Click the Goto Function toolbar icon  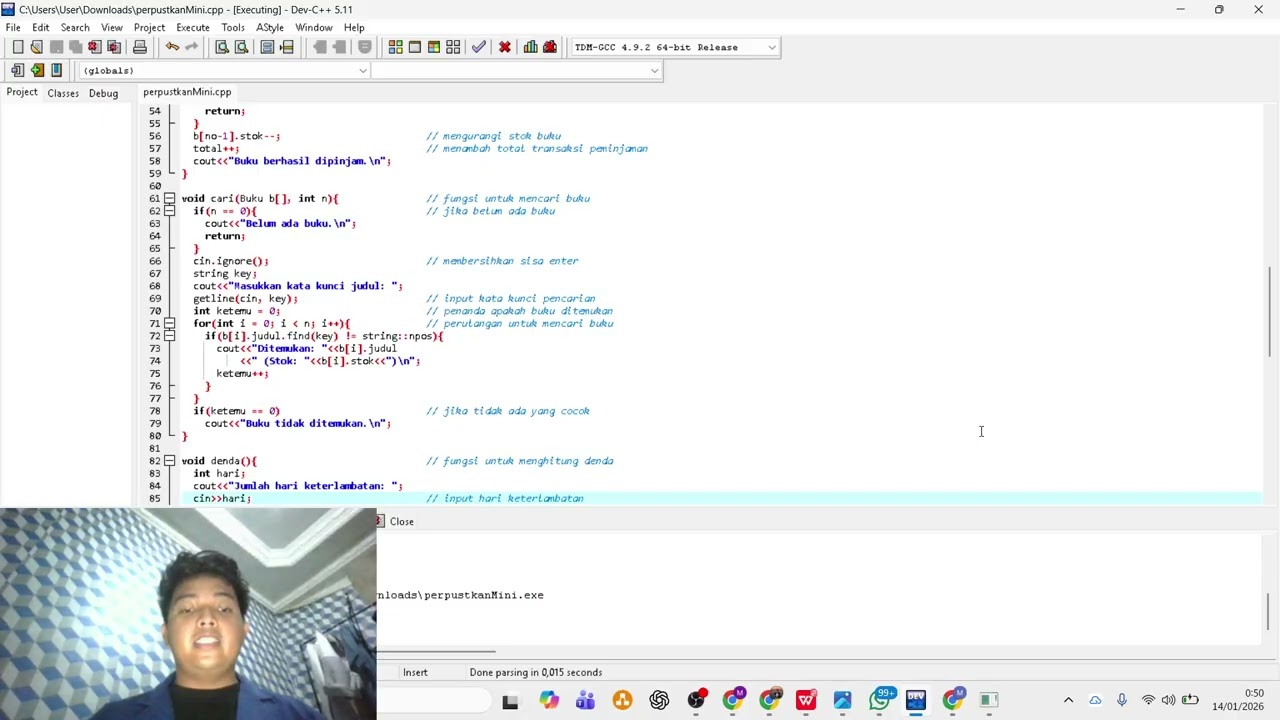coord(268,47)
